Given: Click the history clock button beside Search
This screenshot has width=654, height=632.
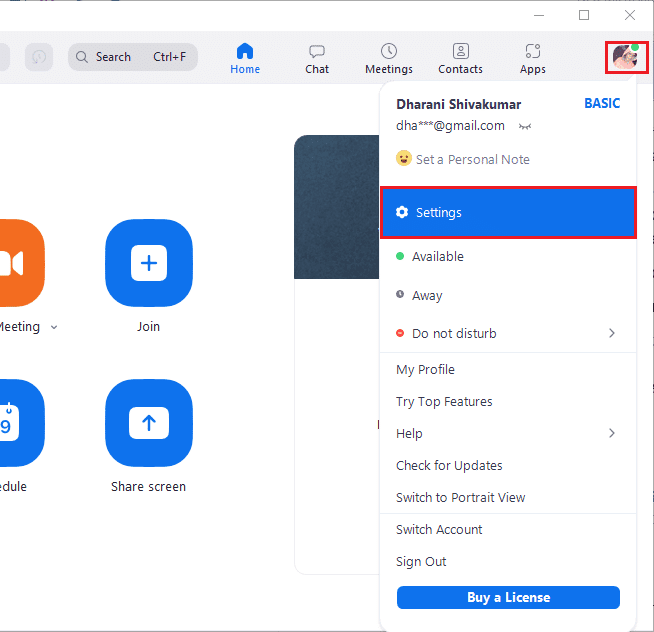Looking at the screenshot, I should (39, 57).
